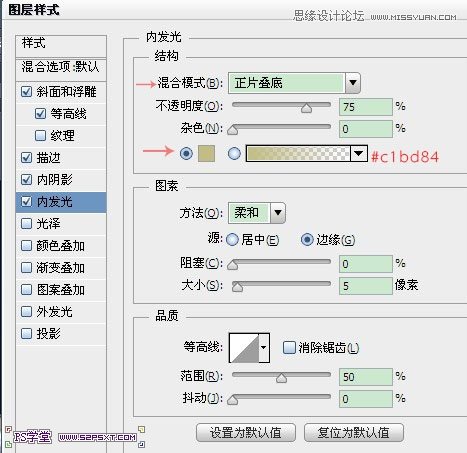The width and height of the screenshot is (467, 453).
Task: Click the 阻塞 percentage field
Action: tap(366, 264)
